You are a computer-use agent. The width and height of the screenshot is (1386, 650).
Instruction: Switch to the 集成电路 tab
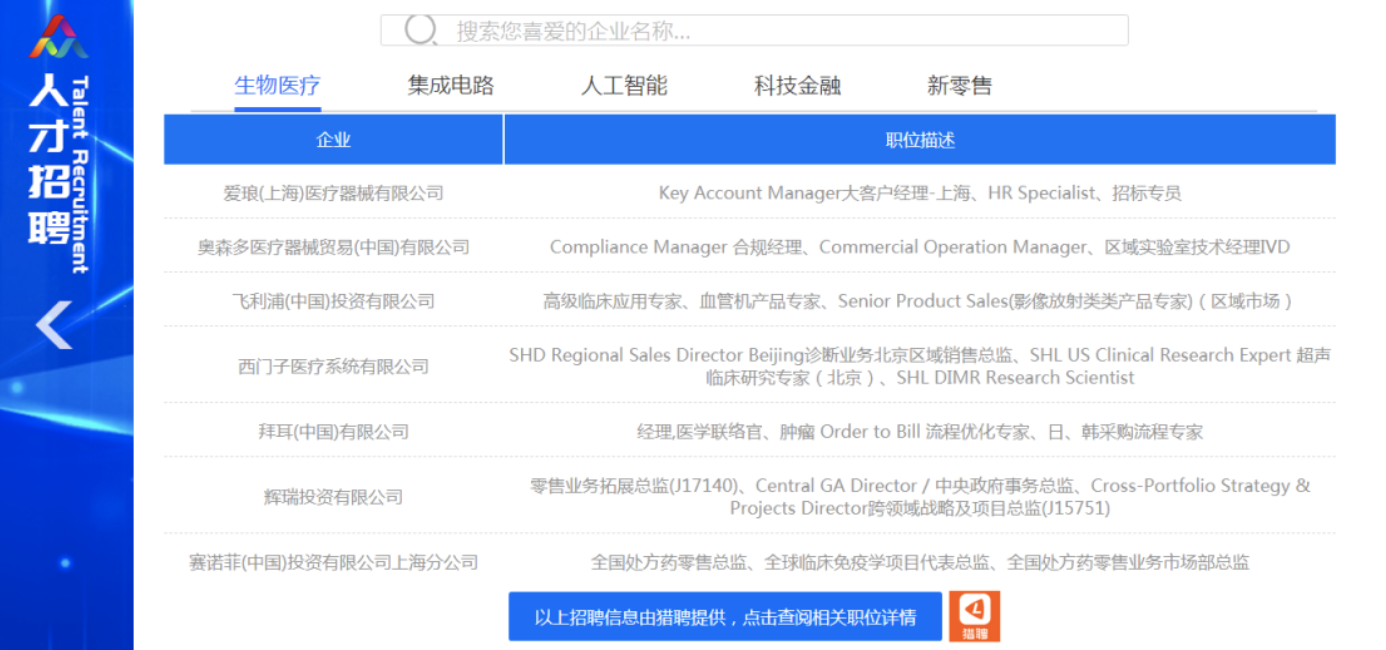[x=451, y=86]
